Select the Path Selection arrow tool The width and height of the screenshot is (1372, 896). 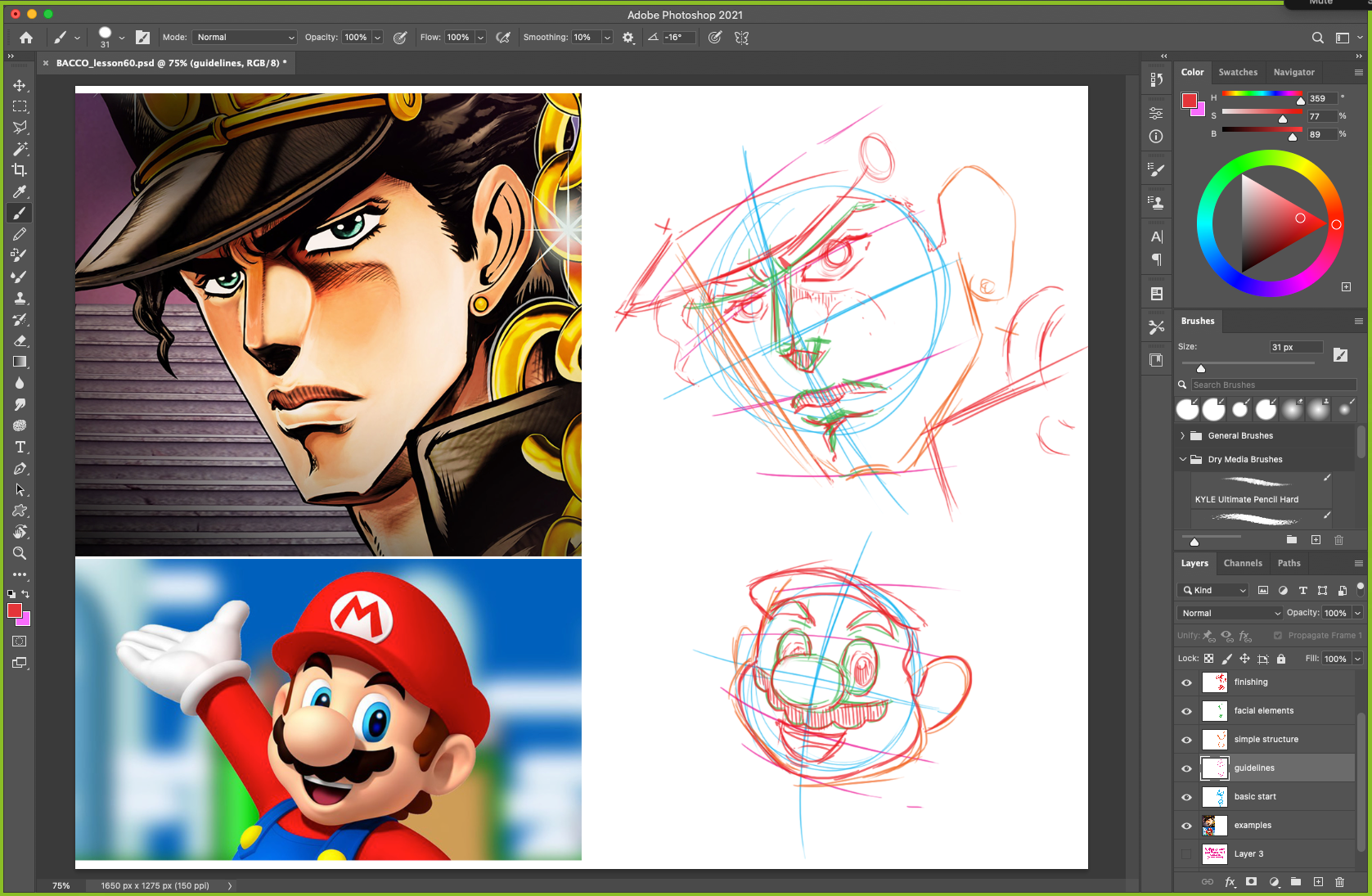tap(20, 489)
